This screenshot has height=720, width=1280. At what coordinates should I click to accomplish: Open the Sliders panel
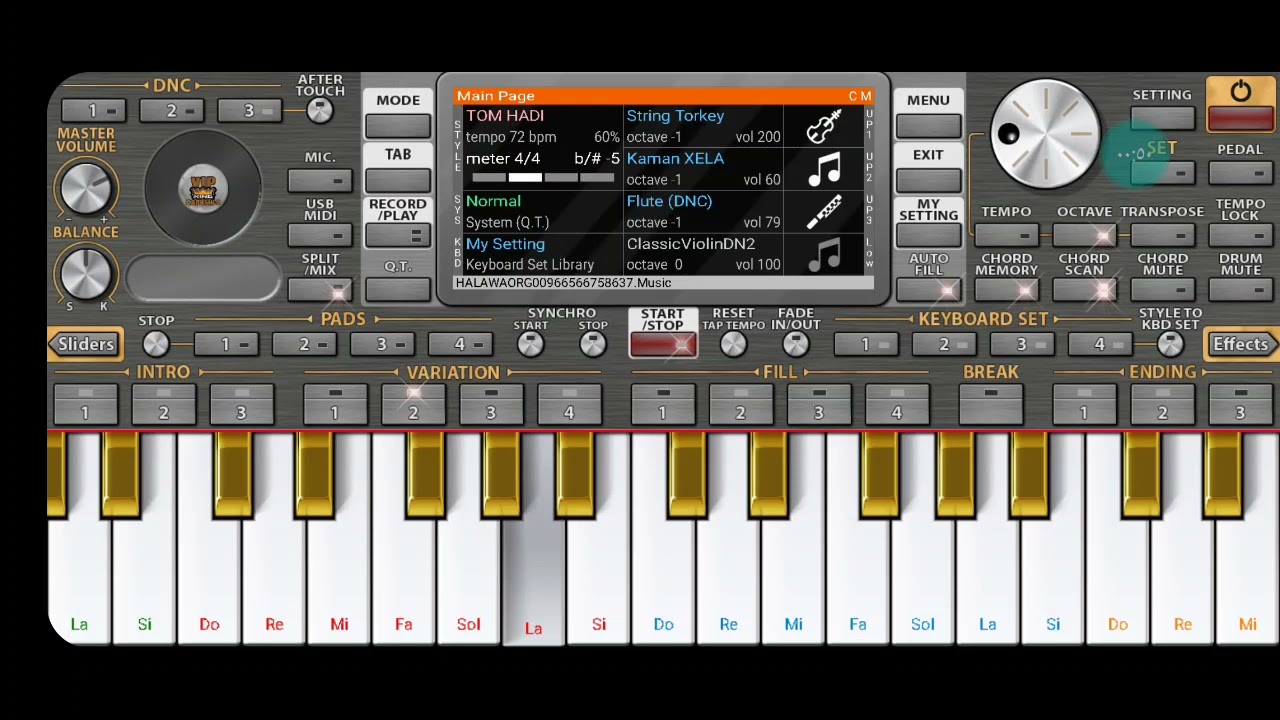[x=86, y=344]
